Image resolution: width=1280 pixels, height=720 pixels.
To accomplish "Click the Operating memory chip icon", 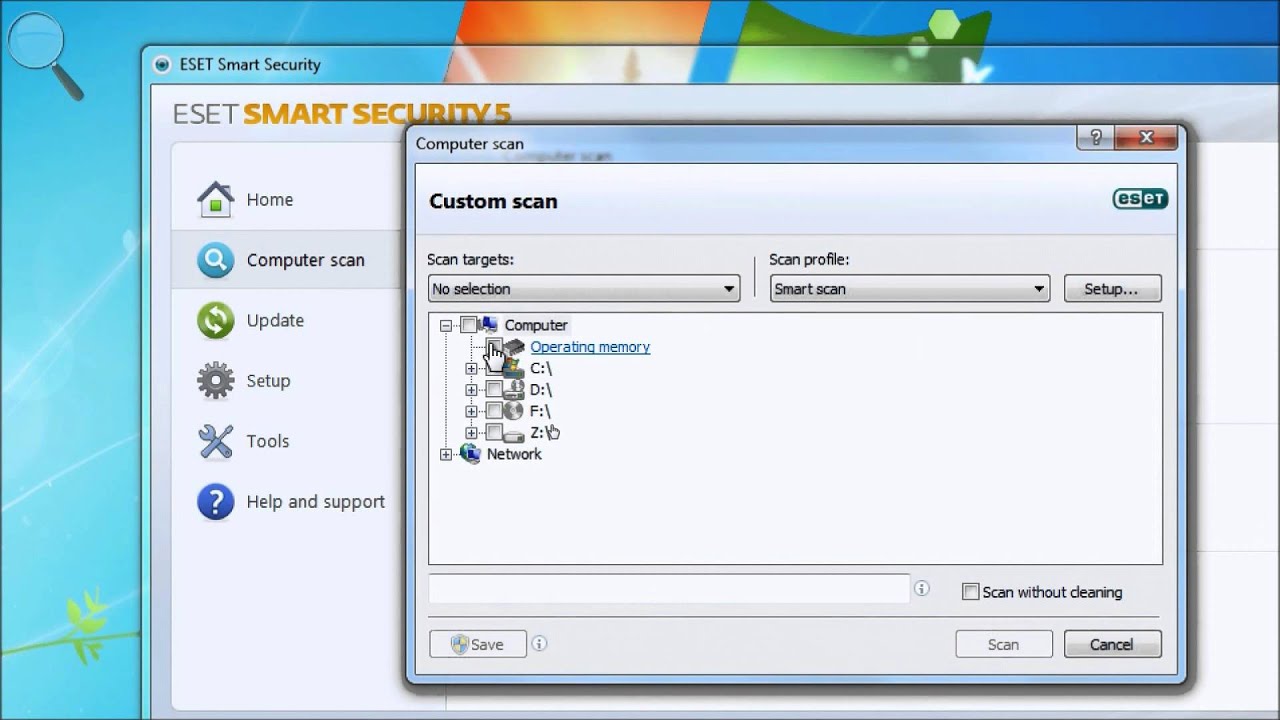I will click(515, 347).
